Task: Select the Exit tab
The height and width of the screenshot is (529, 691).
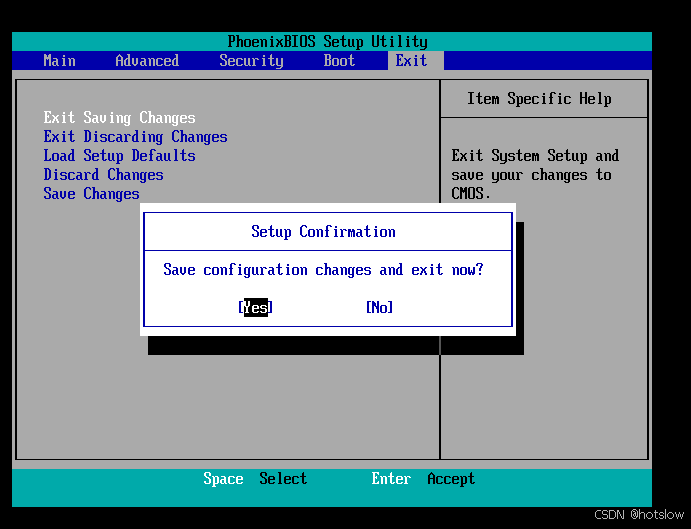Action: point(416,60)
